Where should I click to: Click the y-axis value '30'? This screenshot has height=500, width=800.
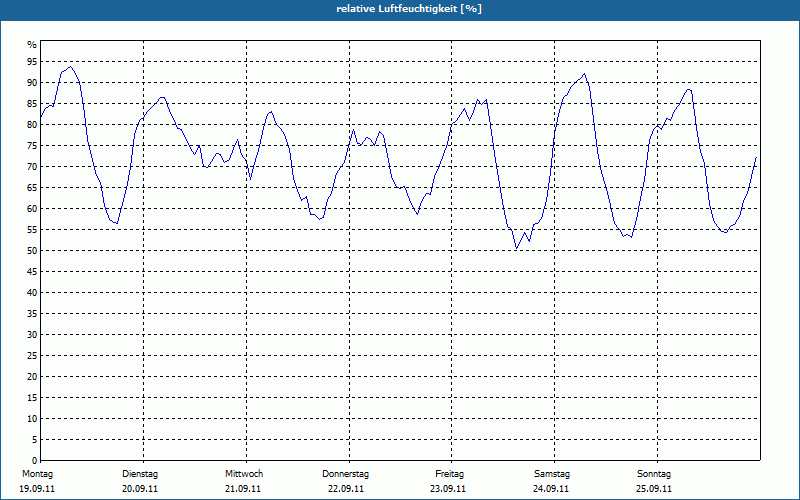coord(32,335)
